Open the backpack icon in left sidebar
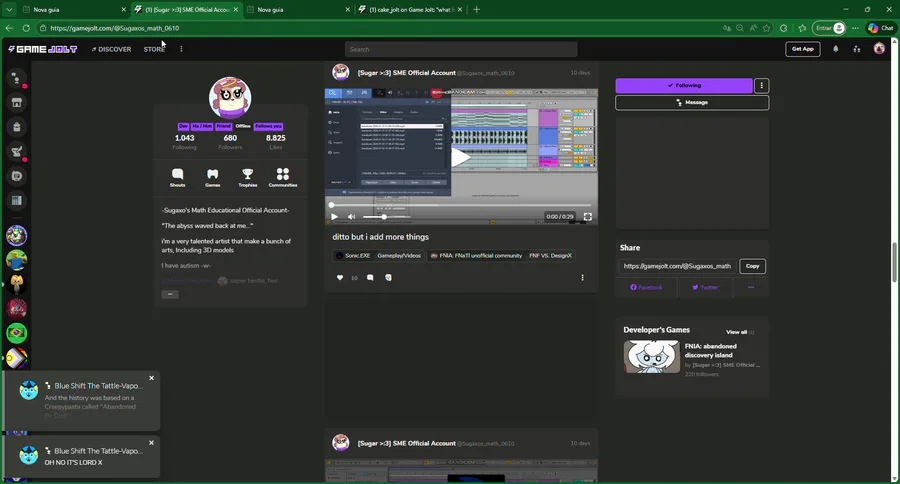The width and height of the screenshot is (900, 484). point(17,127)
